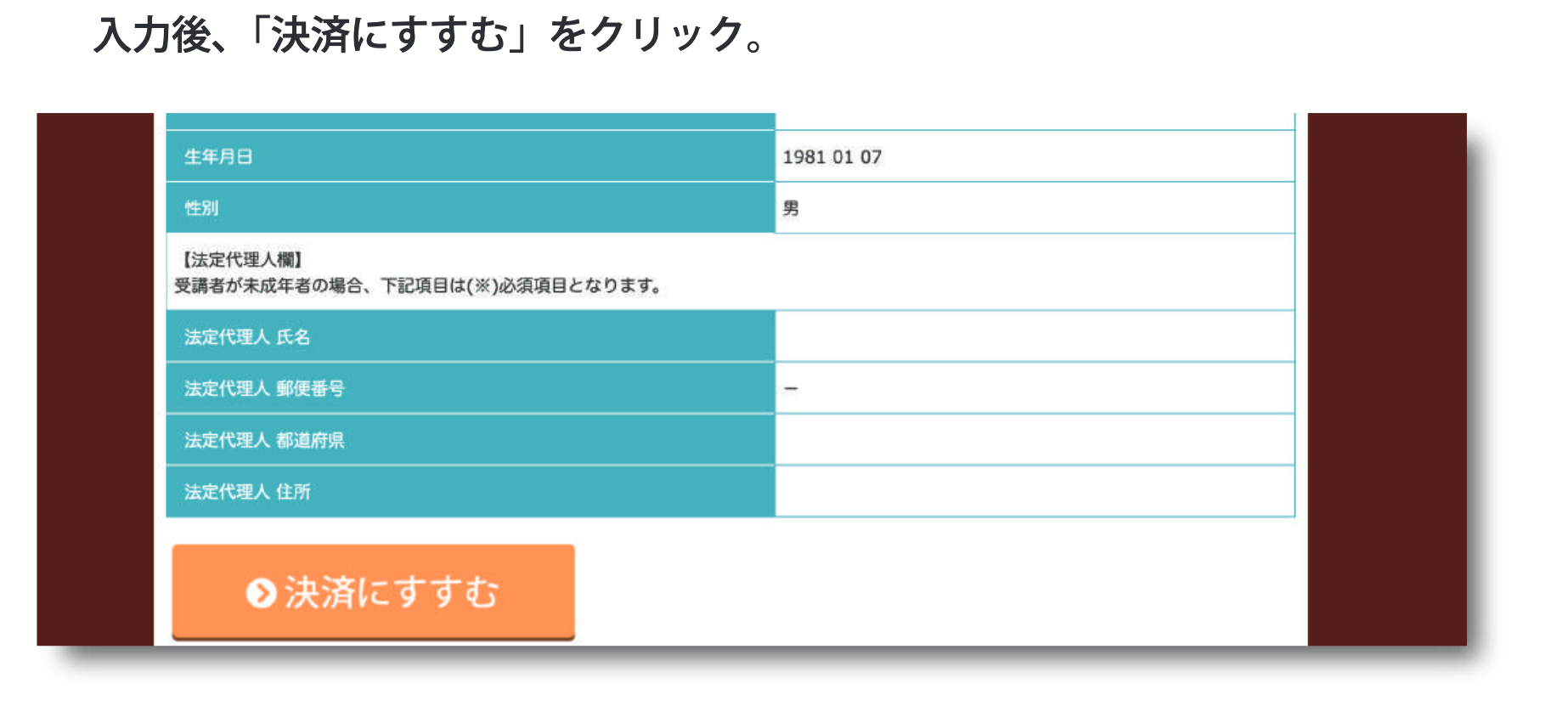Image resolution: width=1568 pixels, height=717 pixels.
Task: Click the empty 法定代理人 都道府県 value cell
Action: 1035,440
